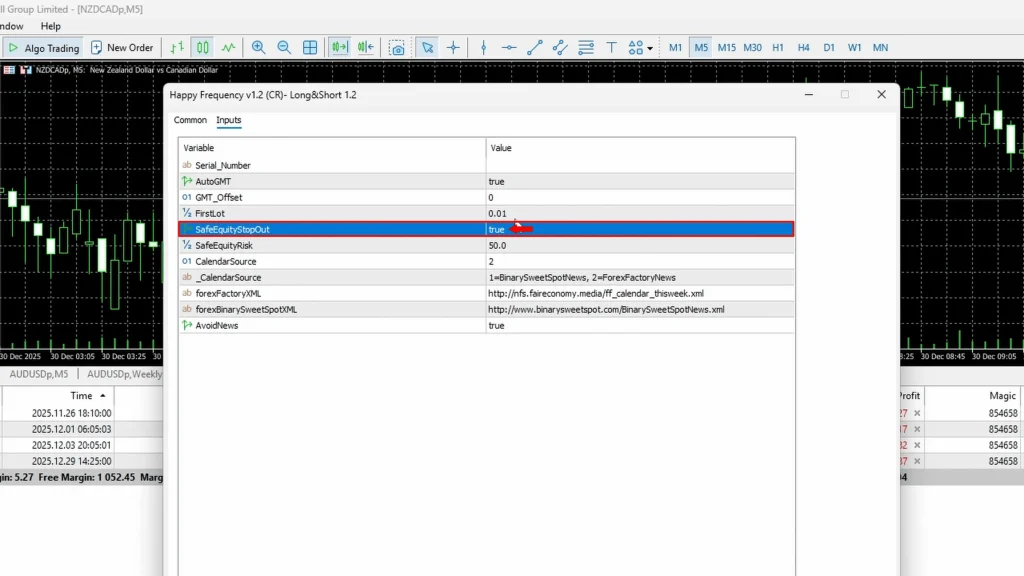Toggle Algo Trading on or off
Image resolution: width=1024 pixels, height=576 pixels.
[x=43, y=47]
